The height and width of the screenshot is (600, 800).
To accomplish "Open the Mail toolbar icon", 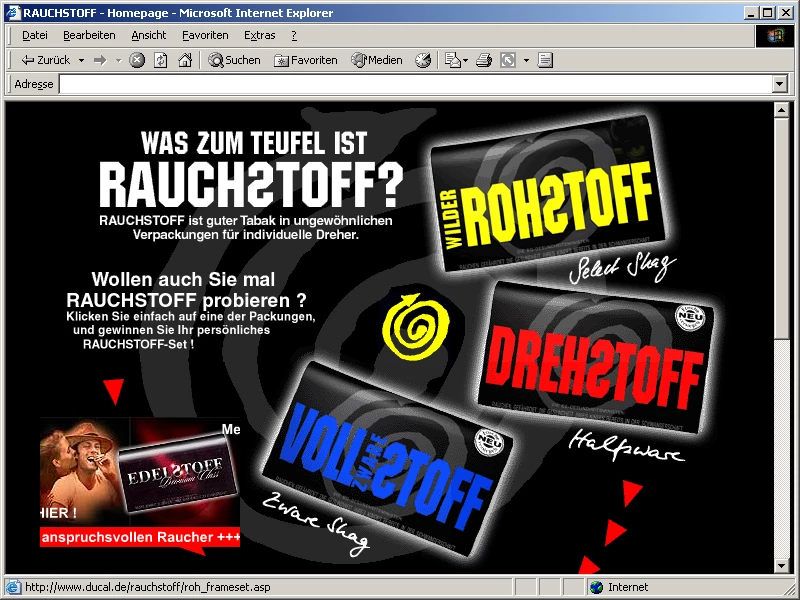I will click(452, 60).
